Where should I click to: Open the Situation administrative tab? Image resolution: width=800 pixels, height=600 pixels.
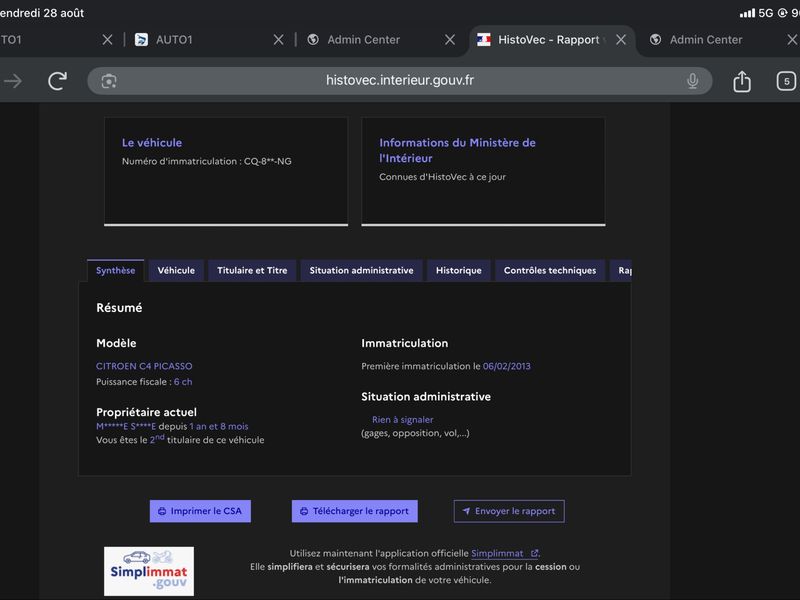click(361, 270)
